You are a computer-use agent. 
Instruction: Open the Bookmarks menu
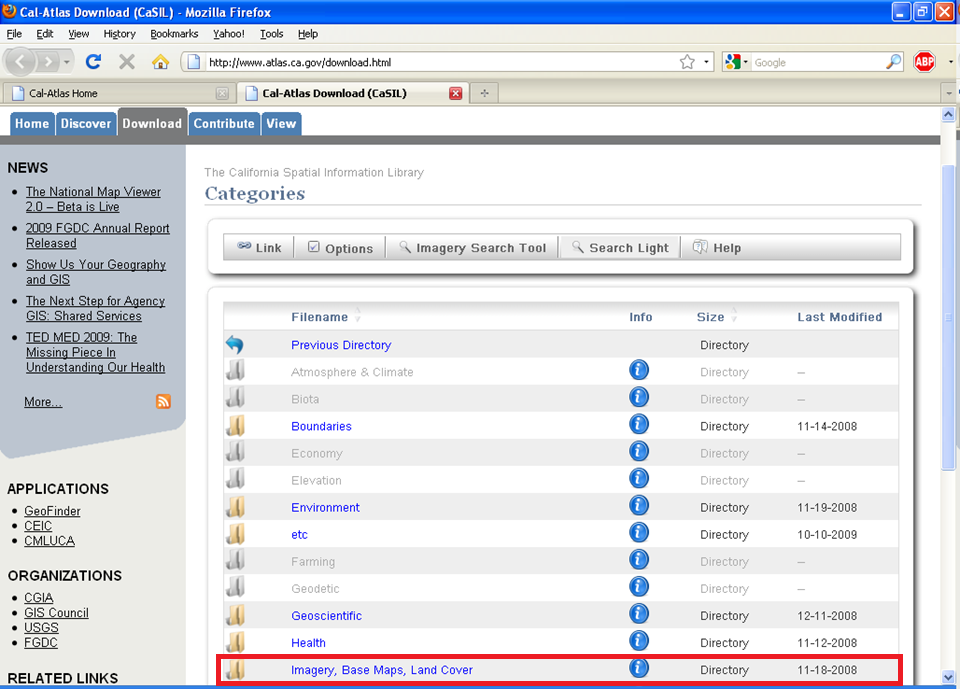click(174, 33)
